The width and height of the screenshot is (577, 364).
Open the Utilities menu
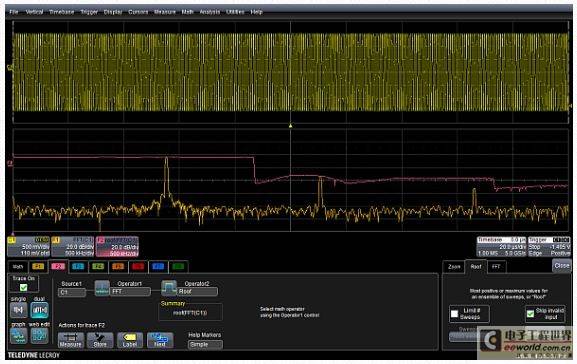[235, 12]
